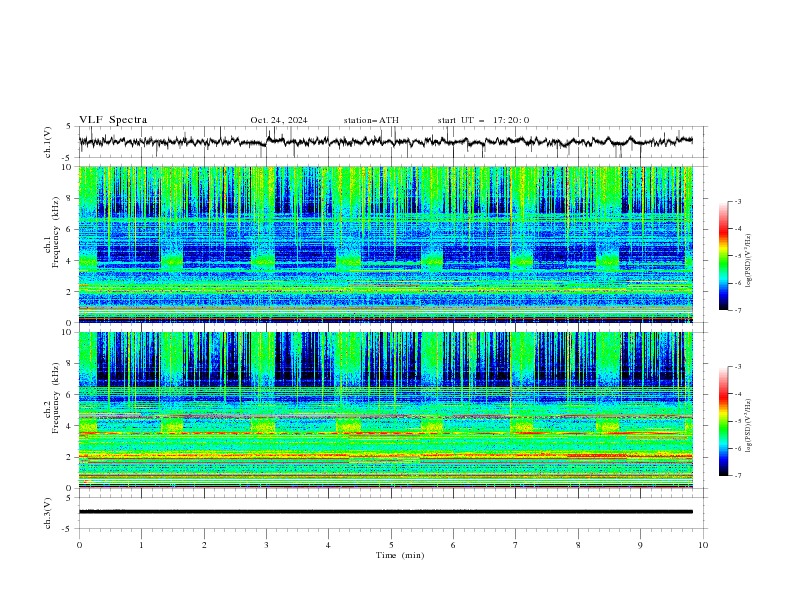This screenshot has height=612, width=792.
Task: Click the '0' tick on time axis
Action: pos(79,545)
